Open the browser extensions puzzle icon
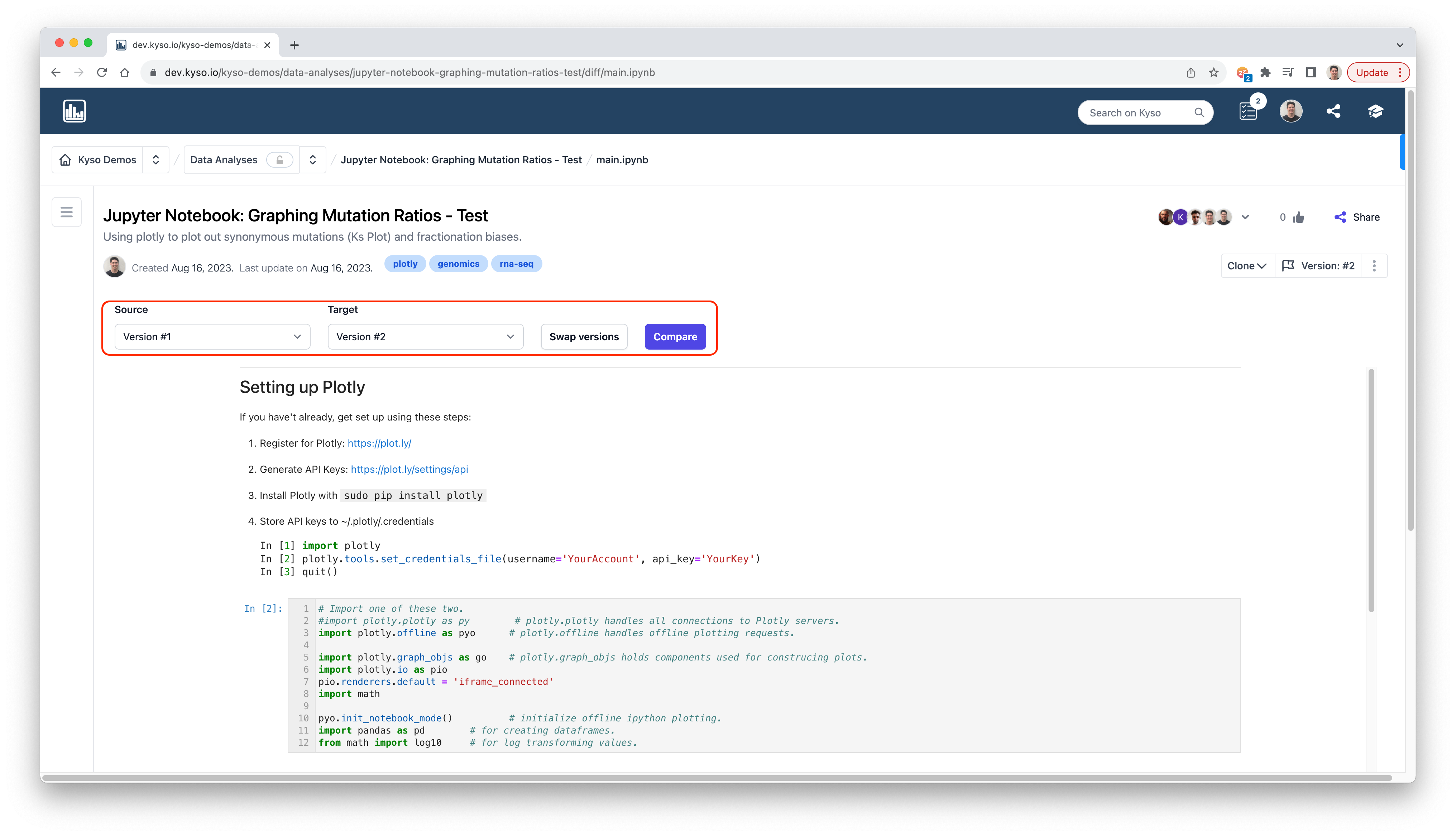This screenshot has width=1456, height=836. 1265,72
